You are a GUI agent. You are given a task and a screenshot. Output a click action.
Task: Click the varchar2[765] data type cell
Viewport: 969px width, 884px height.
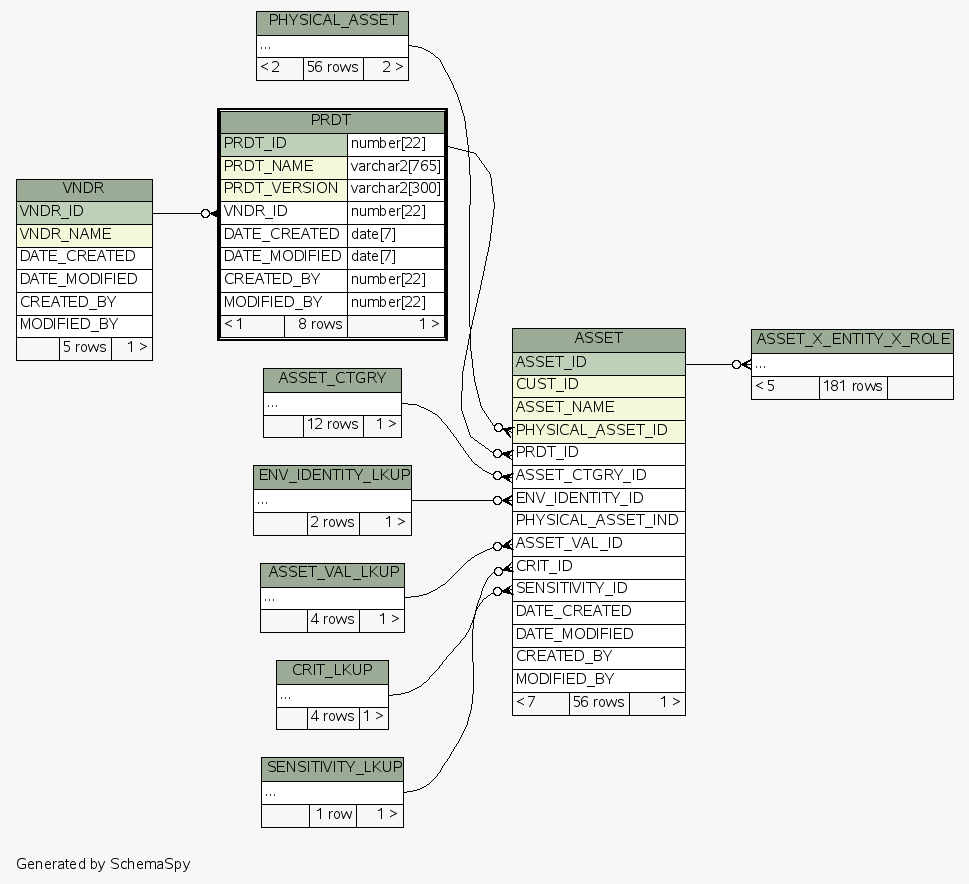click(396, 166)
